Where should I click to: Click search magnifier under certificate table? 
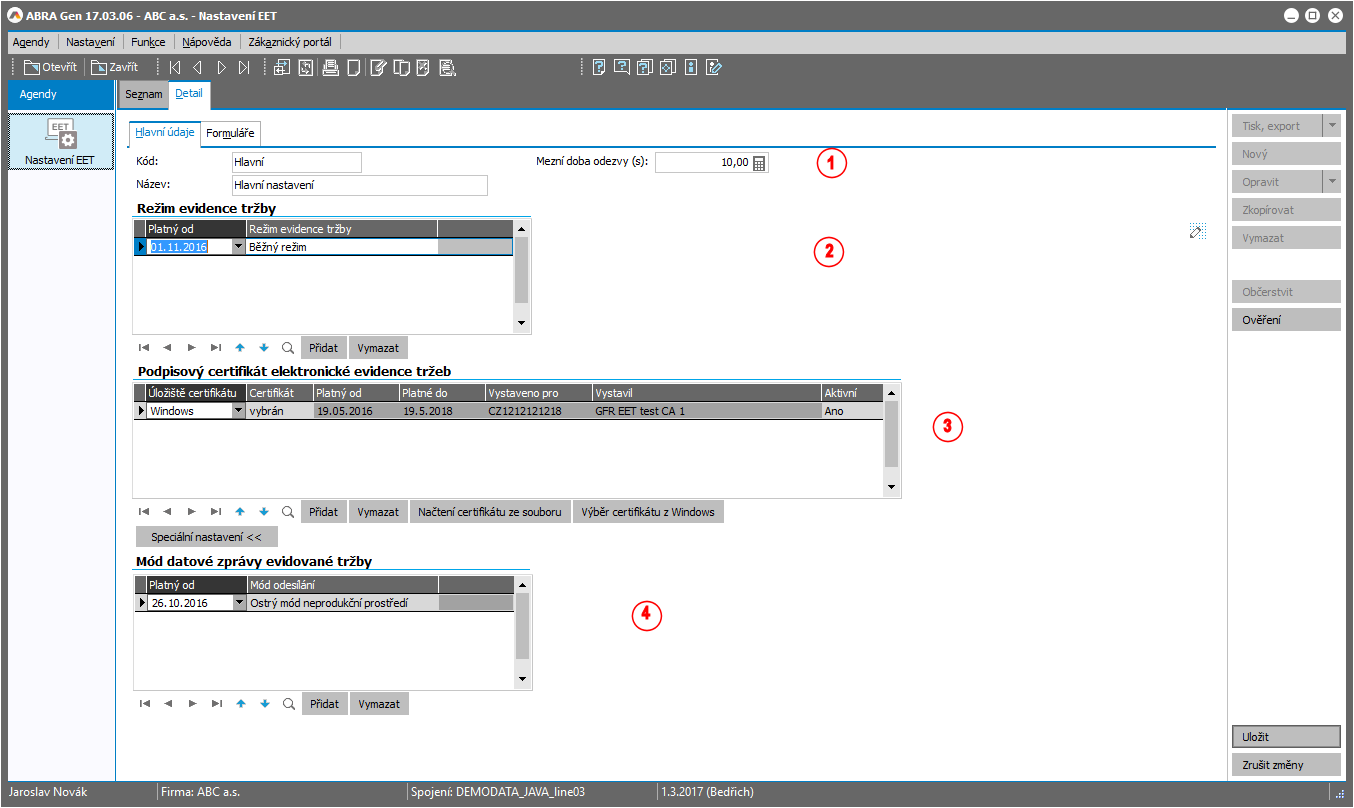tap(288, 512)
